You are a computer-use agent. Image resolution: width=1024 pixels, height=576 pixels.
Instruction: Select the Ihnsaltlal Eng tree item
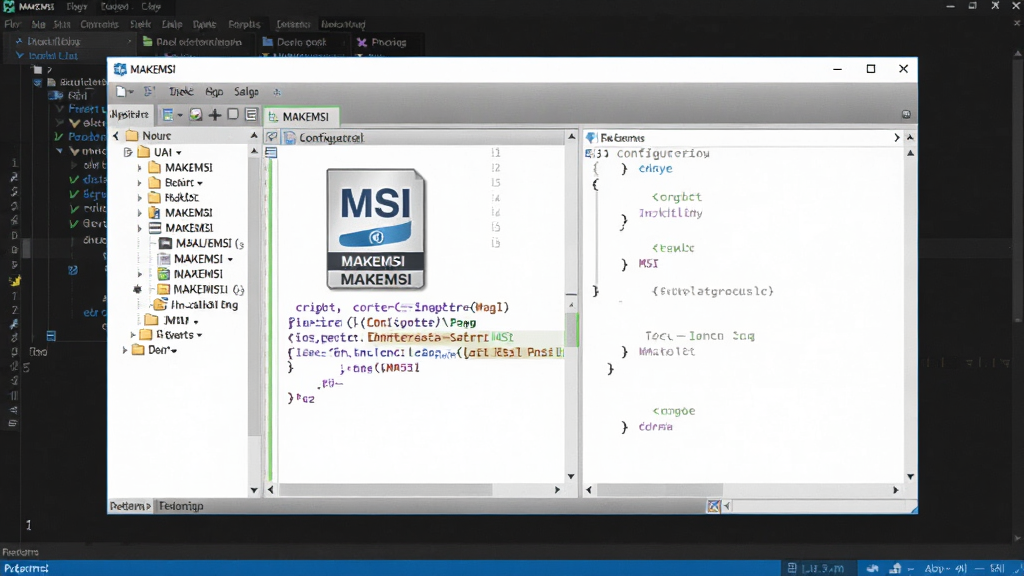pyautogui.click(x=197, y=305)
